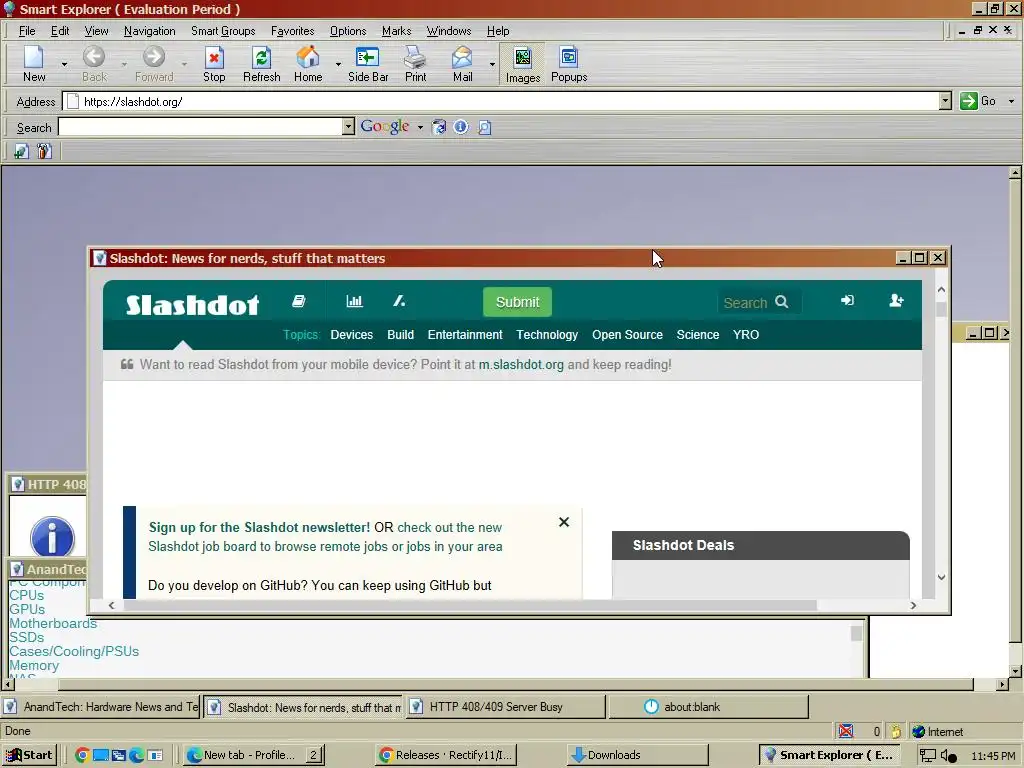Open the Navigation menu
1024x768 pixels.
tap(150, 31)
